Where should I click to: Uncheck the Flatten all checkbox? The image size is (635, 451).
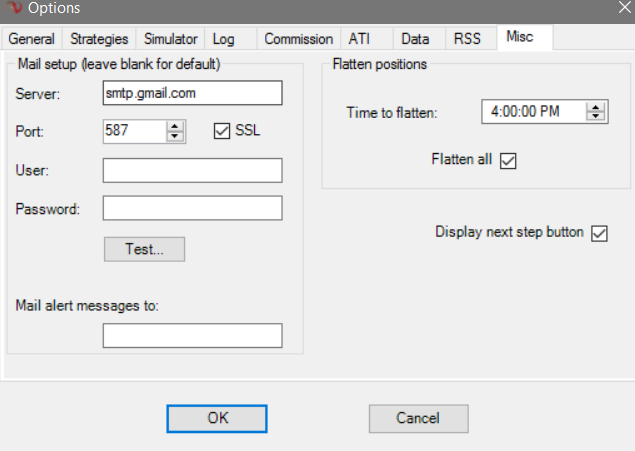point(508,160)
